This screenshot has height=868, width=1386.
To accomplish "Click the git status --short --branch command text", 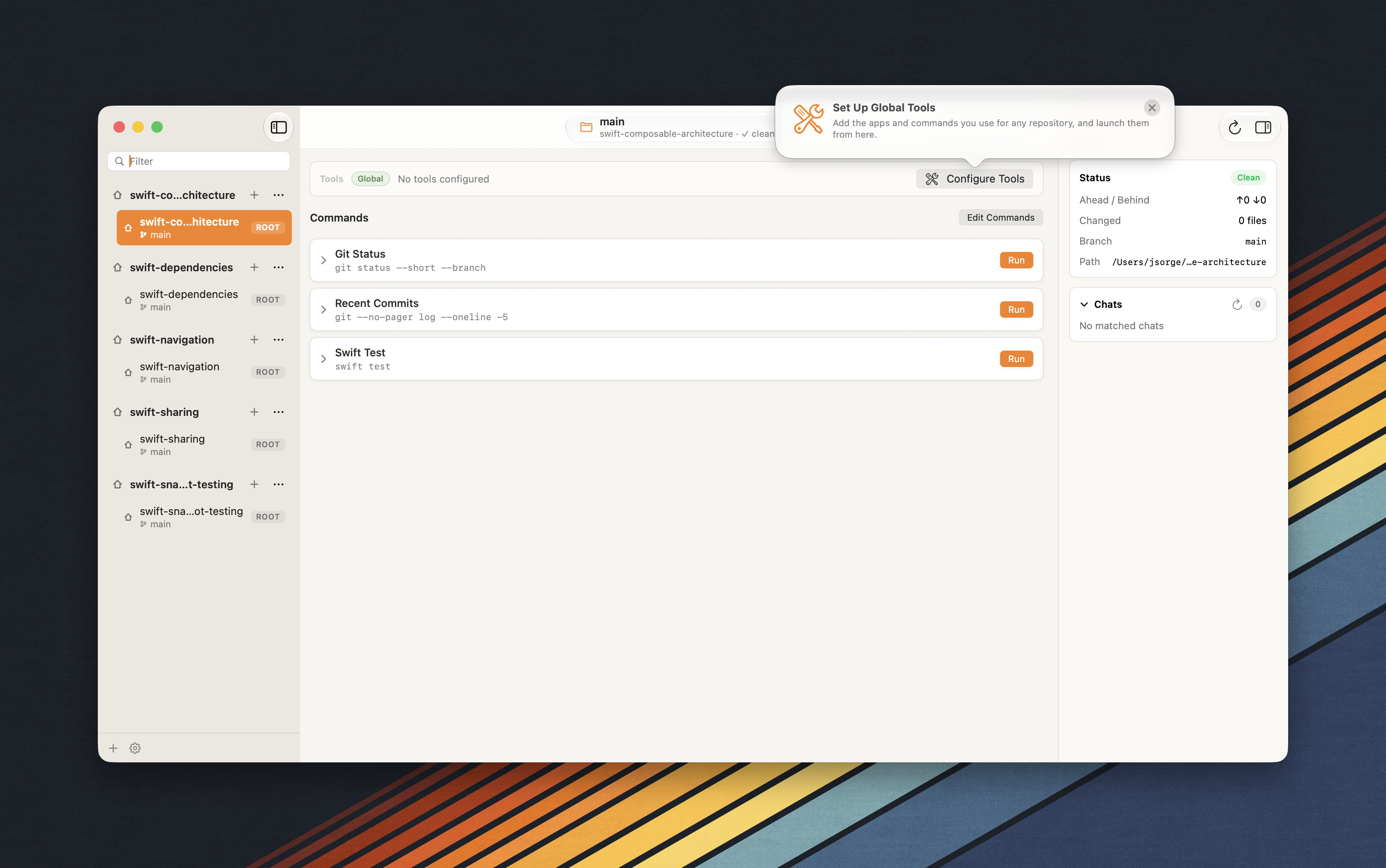I will 410,268.
